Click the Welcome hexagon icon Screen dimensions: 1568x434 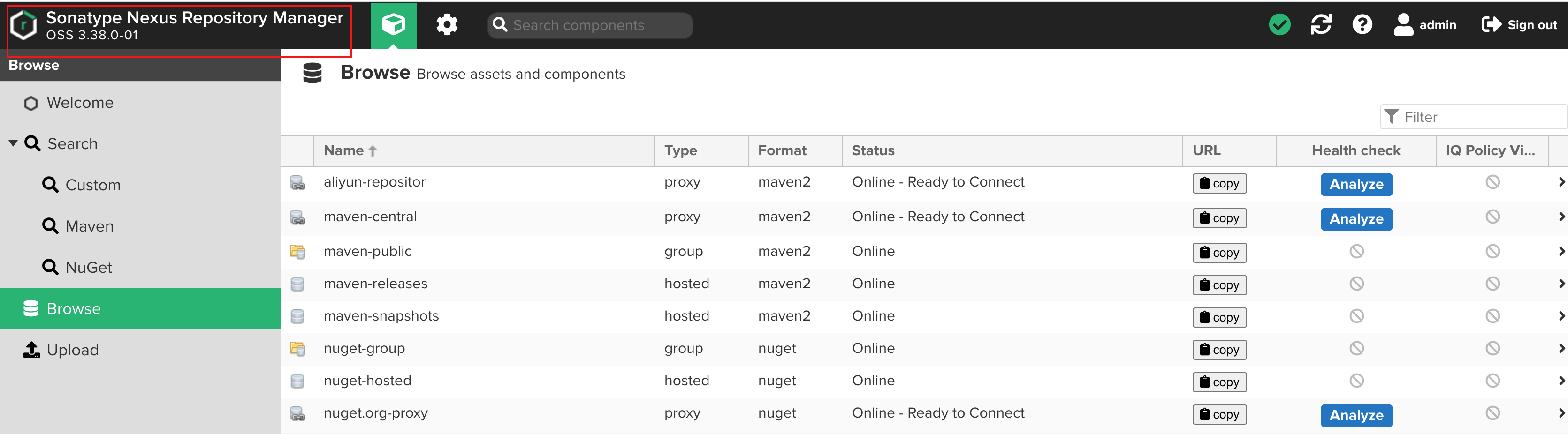point(30,103)
